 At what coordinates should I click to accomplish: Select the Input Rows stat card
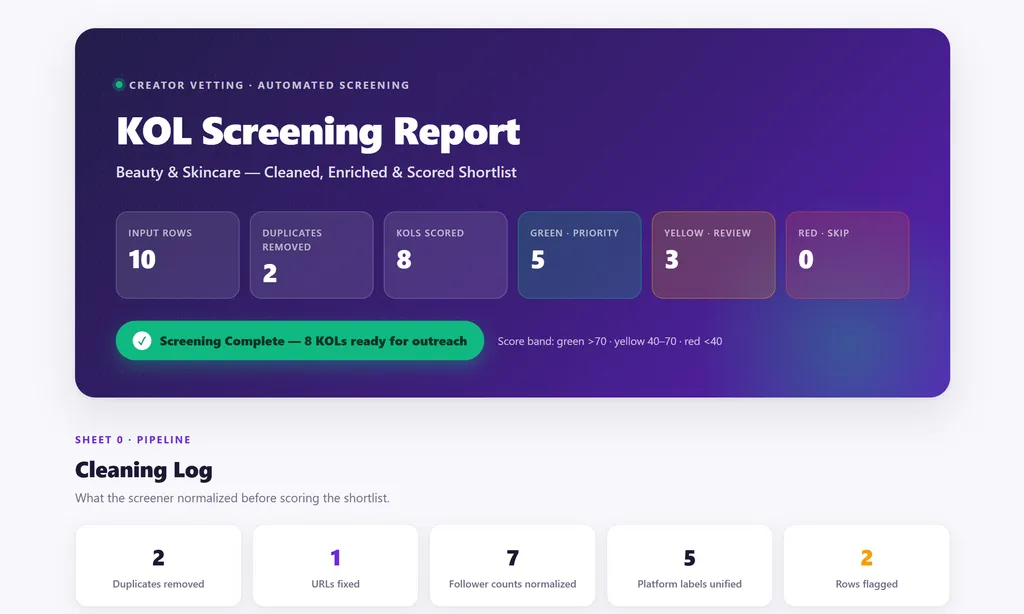(x=178, y=255)
